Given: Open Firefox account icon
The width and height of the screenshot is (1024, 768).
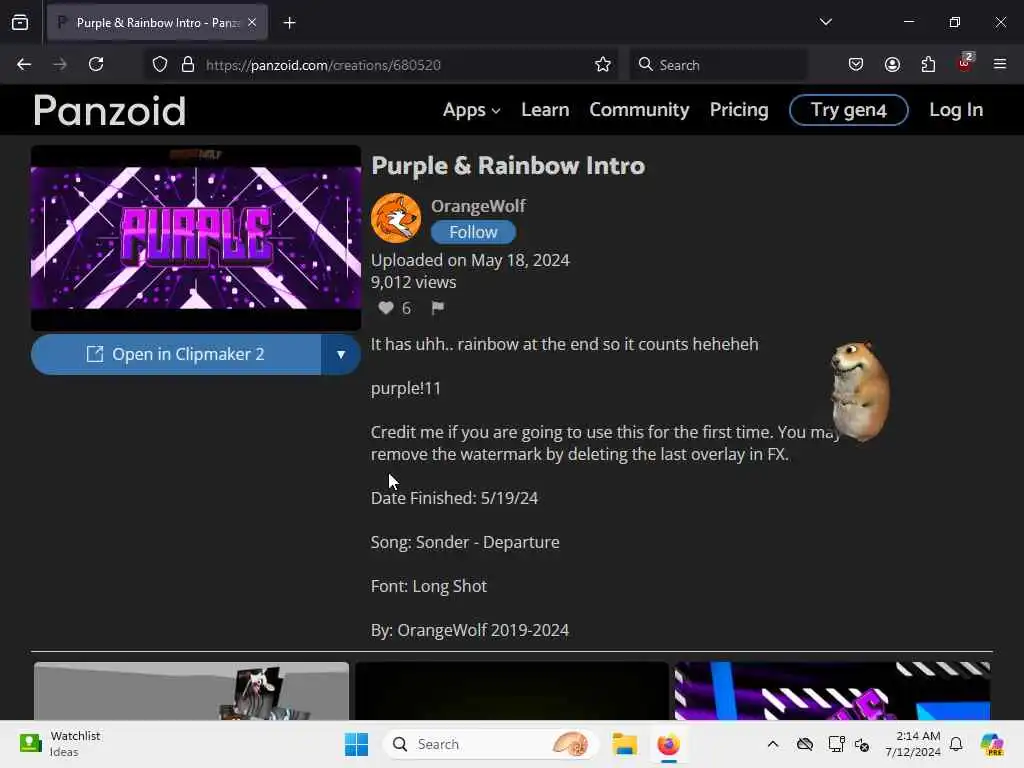Looking at the screenshot, I should (x=892, y=65).
